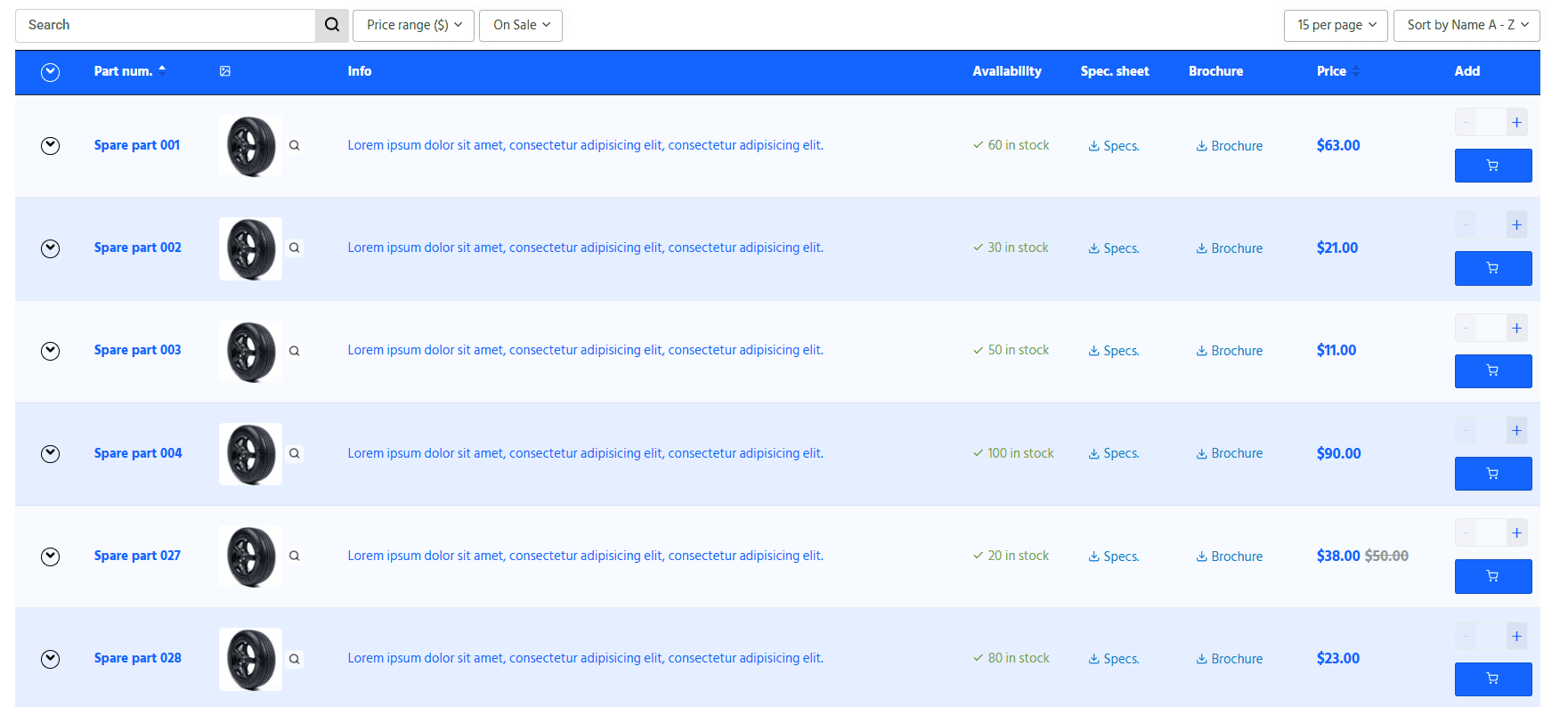Download Brochure for Spare part 028
Image resolution: width=1568 pixels, height=707 pixels.
click(x=1229, y=659)
